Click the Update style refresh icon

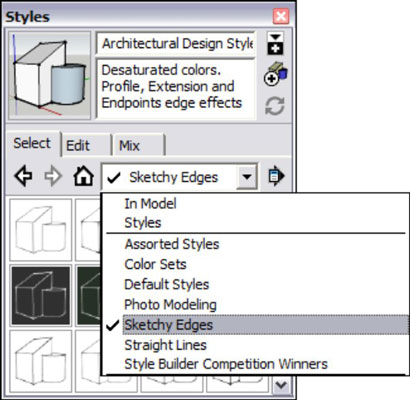pyautogui.click(x=275, y=106)
